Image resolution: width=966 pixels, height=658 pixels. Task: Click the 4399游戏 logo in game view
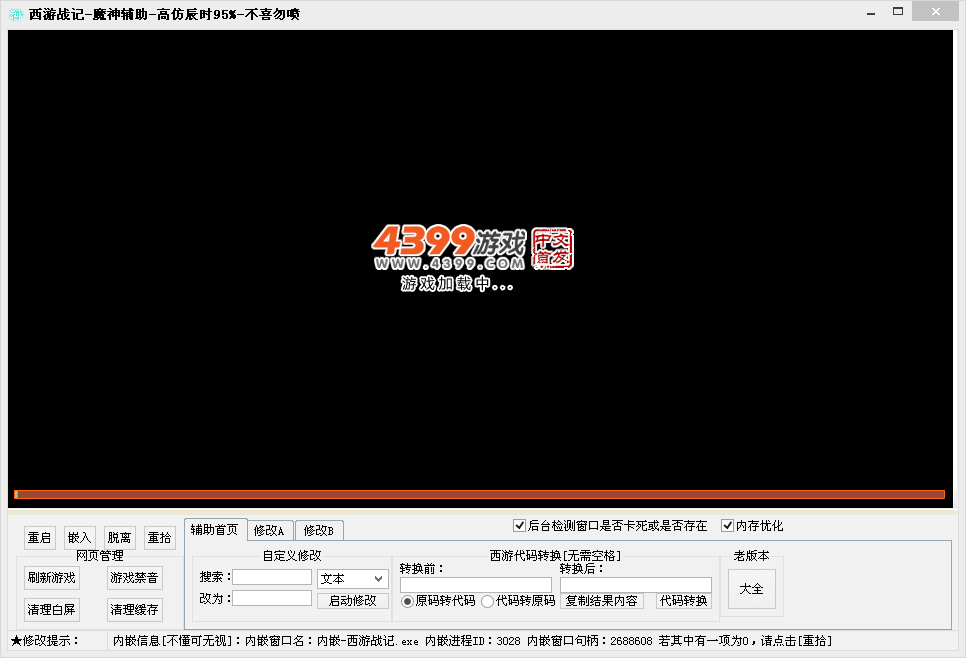click(473, 249)
